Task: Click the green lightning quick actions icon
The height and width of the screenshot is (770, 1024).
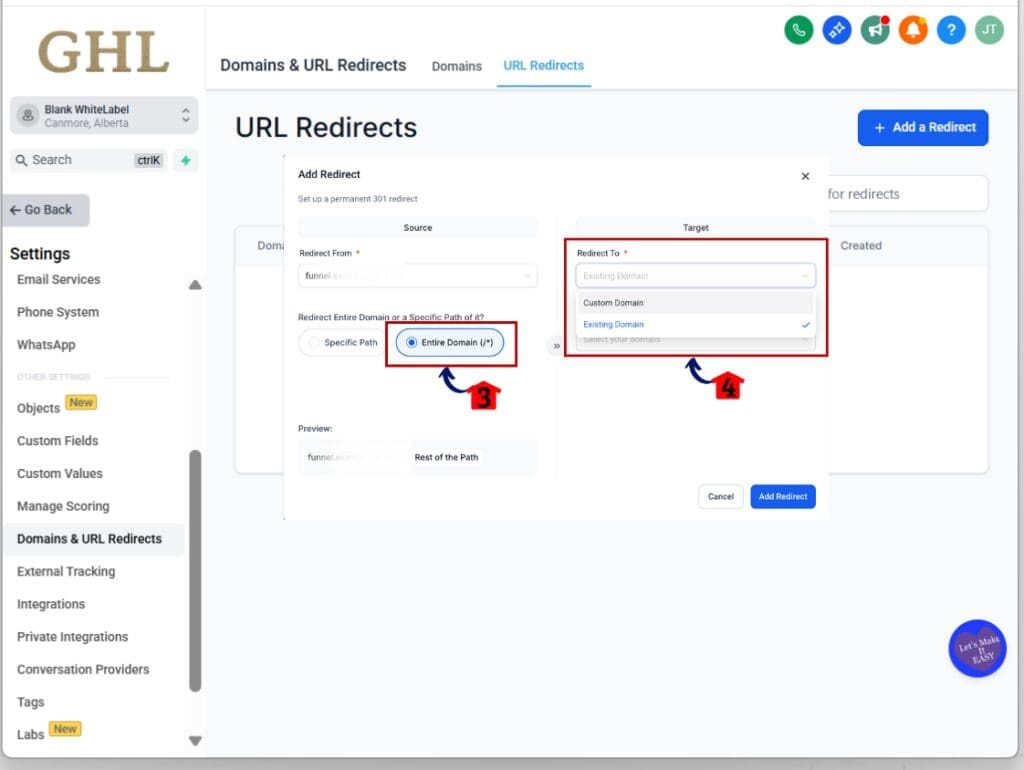Action: [185, 160]
